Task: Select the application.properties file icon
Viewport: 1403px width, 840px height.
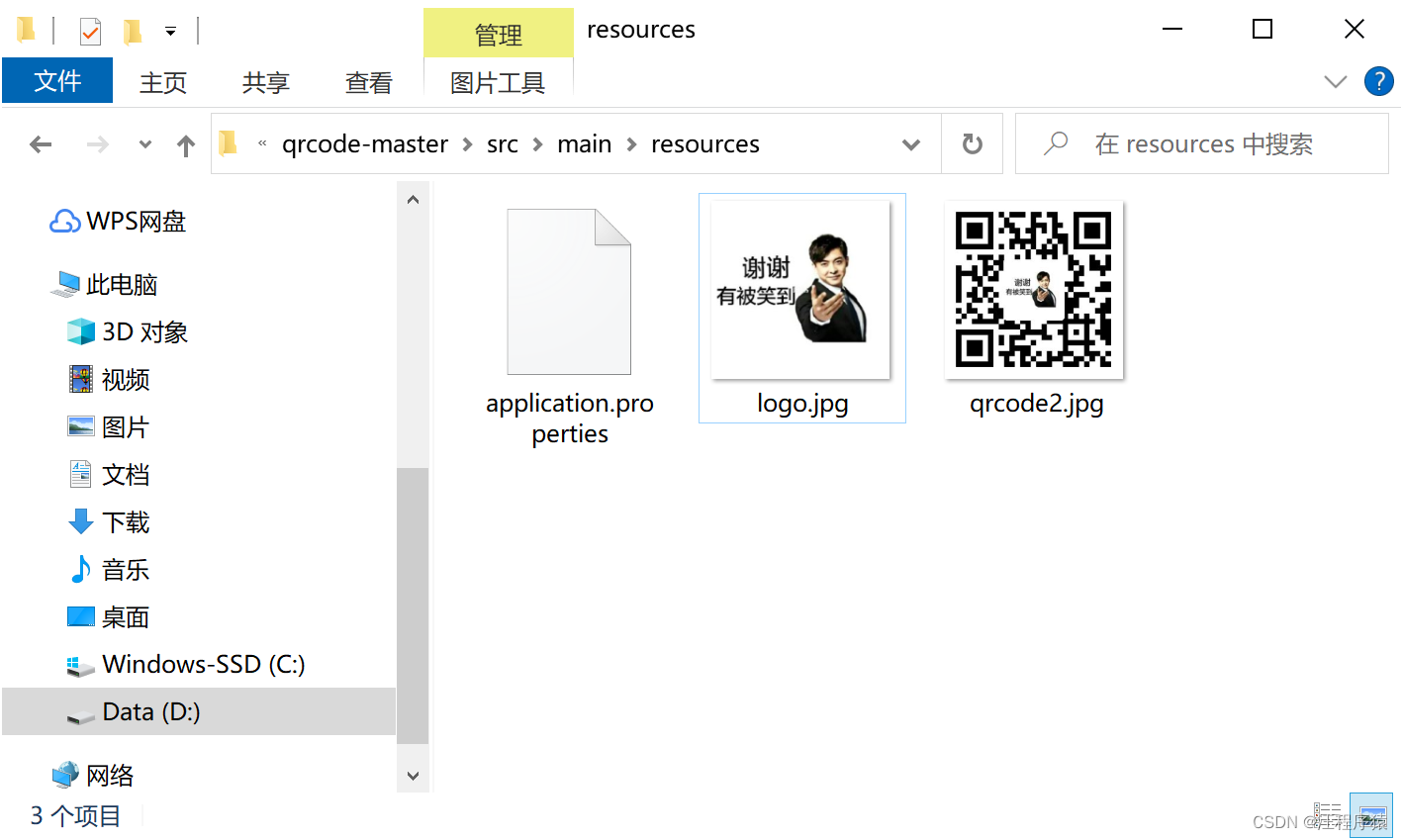Action: click(569, 292)
